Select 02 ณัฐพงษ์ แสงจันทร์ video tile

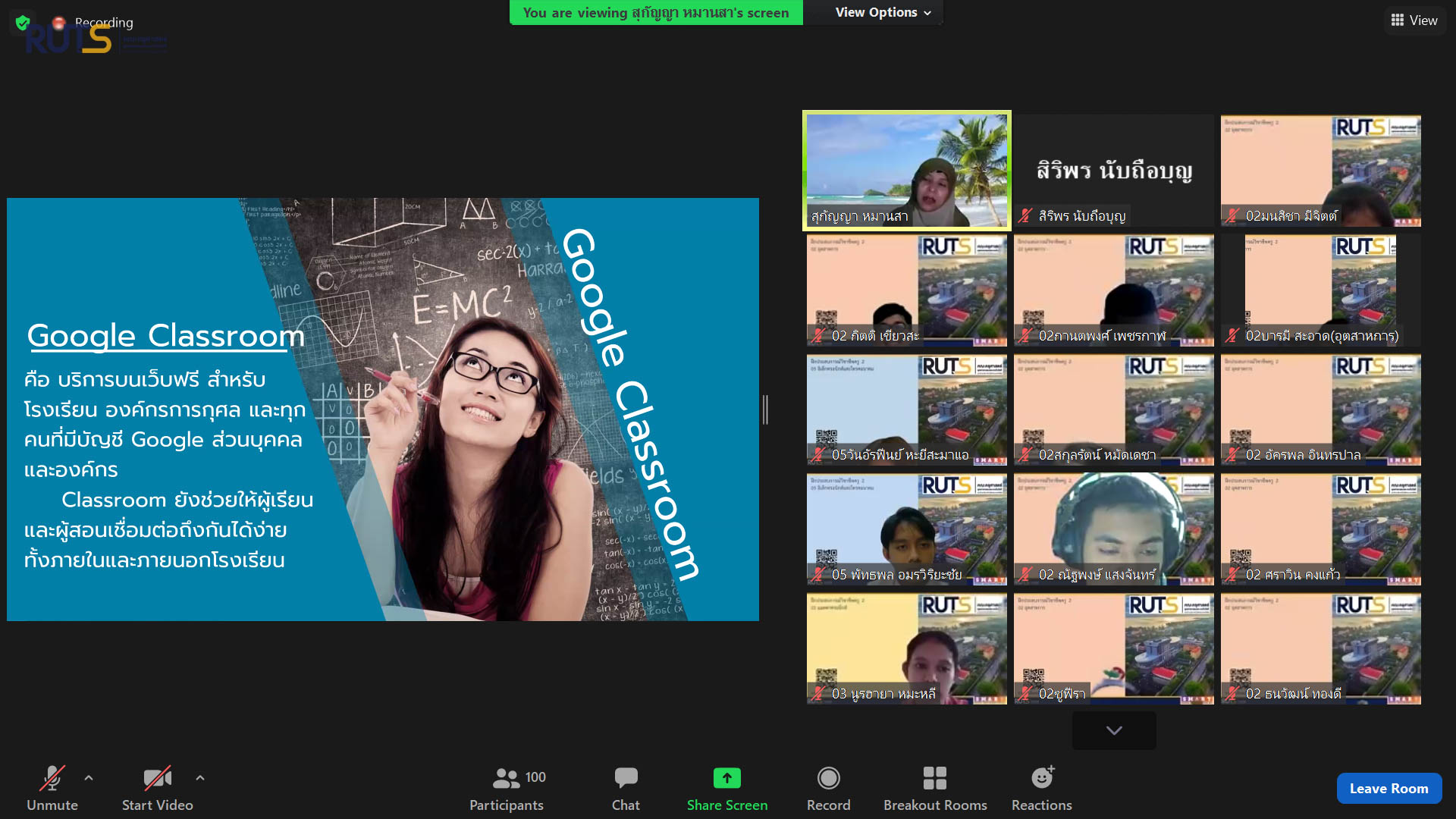[1114, 529]
